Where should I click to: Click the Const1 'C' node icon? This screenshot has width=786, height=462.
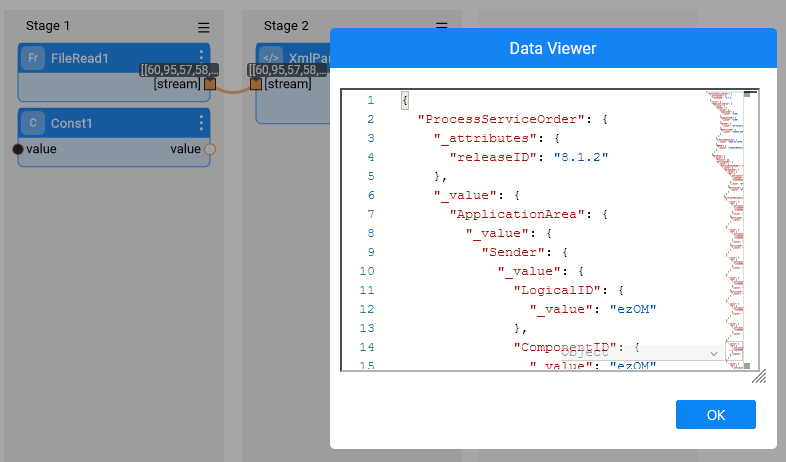click(x=33, y=124)
